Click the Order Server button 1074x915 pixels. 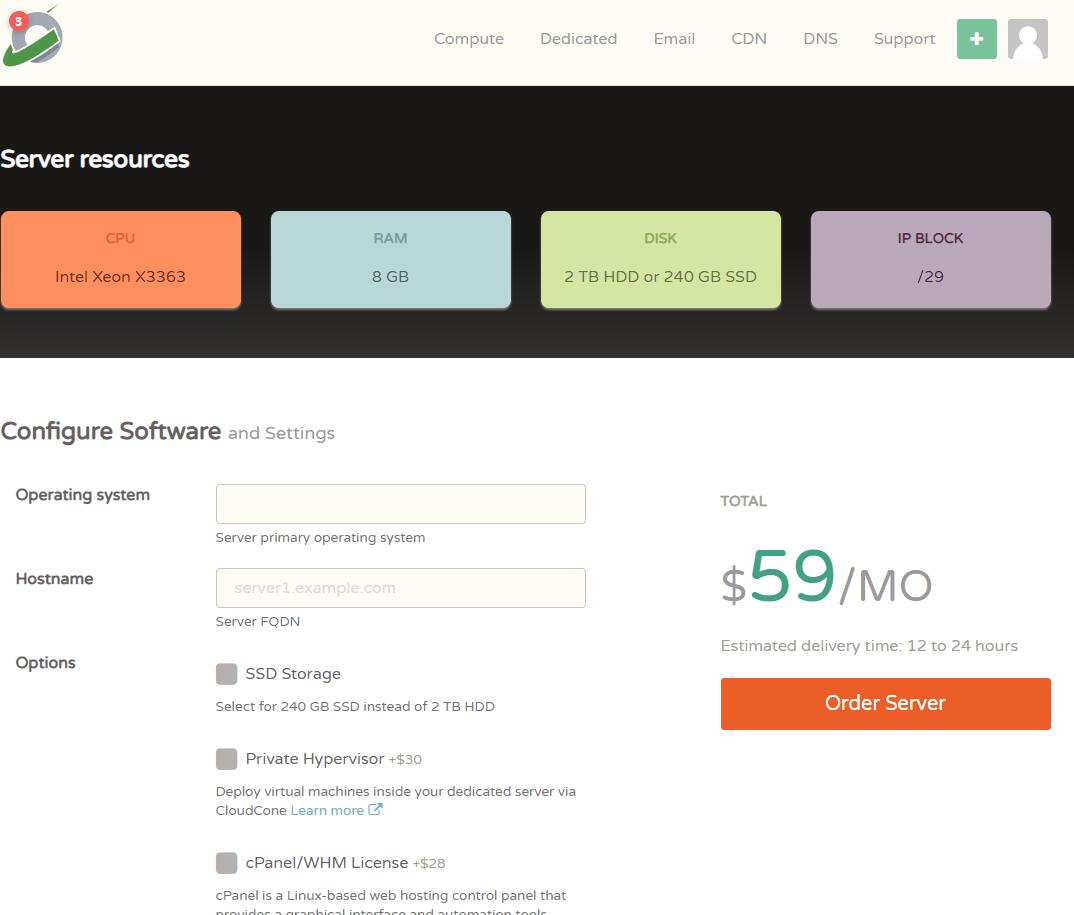pos(885,703)
